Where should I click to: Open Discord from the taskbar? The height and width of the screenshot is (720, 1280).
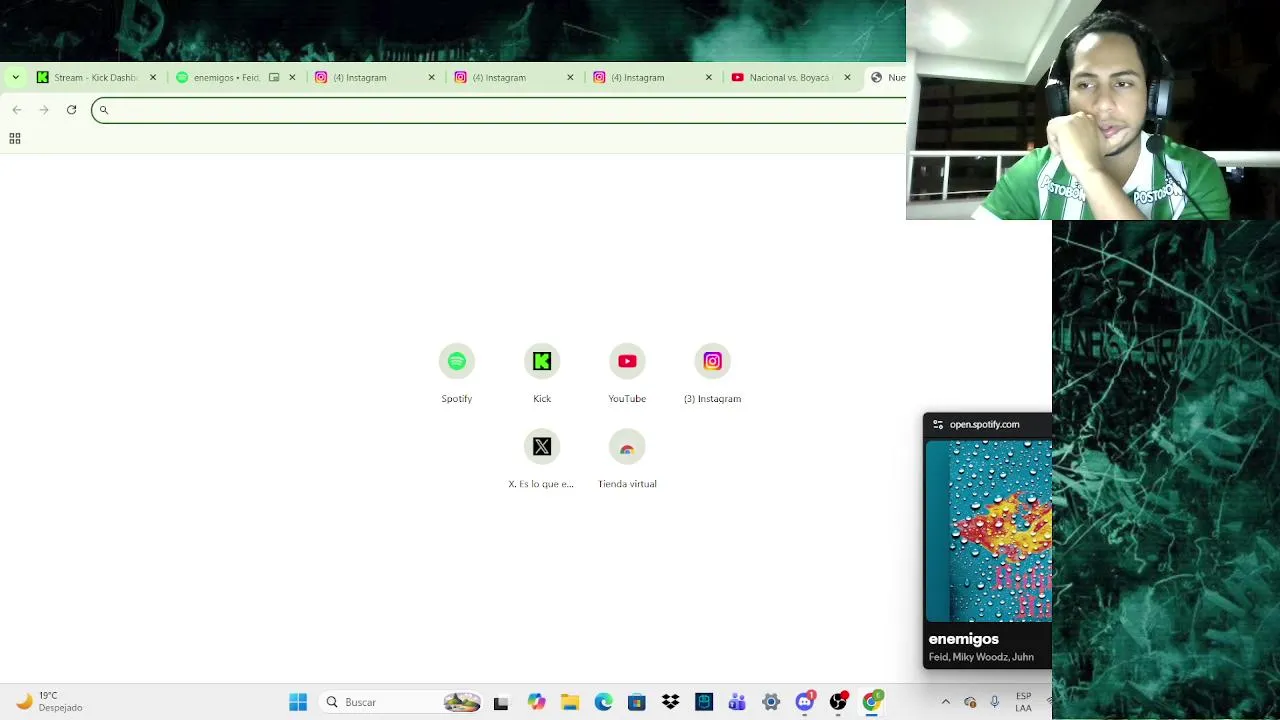pos(805,702)
